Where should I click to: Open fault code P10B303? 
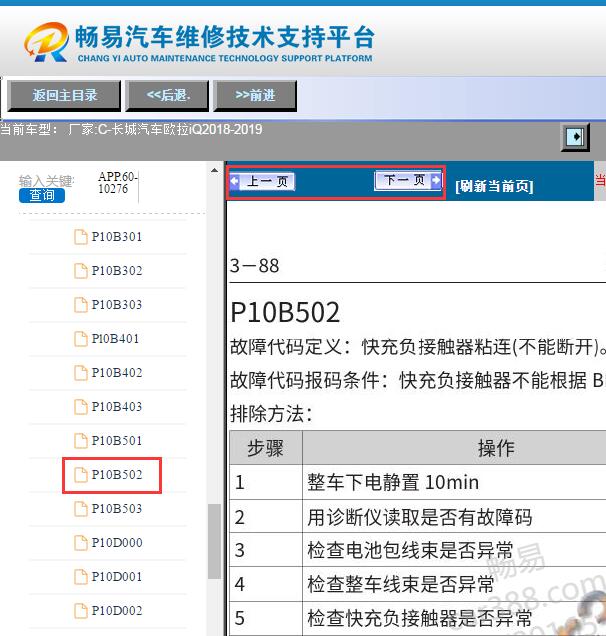point(117,305)
